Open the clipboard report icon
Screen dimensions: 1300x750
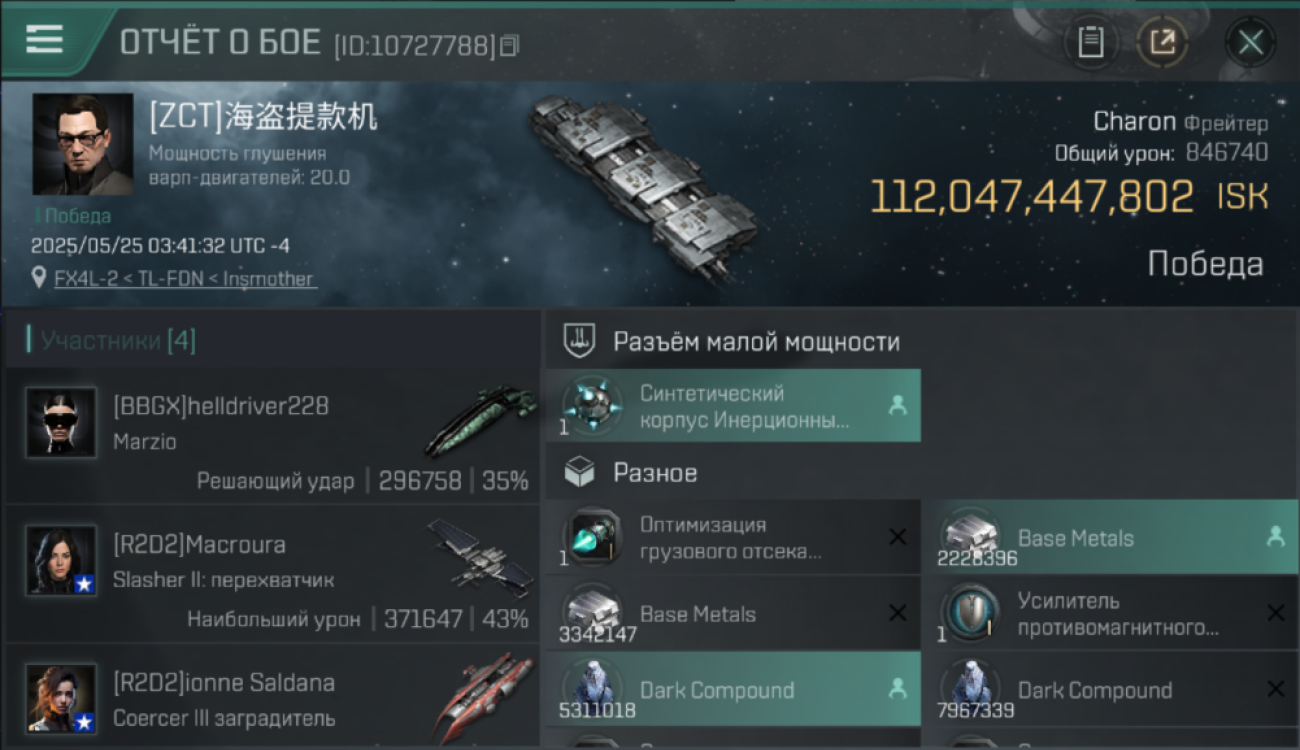1090,42
